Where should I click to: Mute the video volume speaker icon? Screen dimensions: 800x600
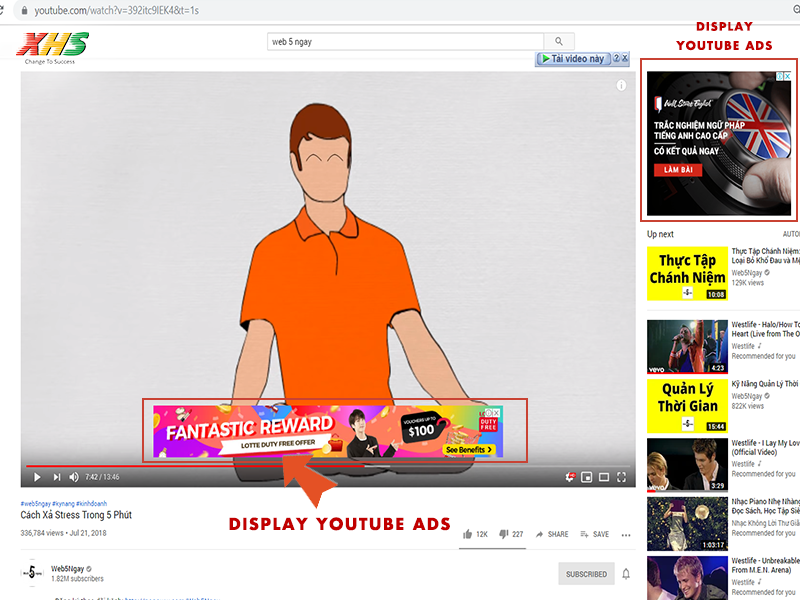pos(74,477)
